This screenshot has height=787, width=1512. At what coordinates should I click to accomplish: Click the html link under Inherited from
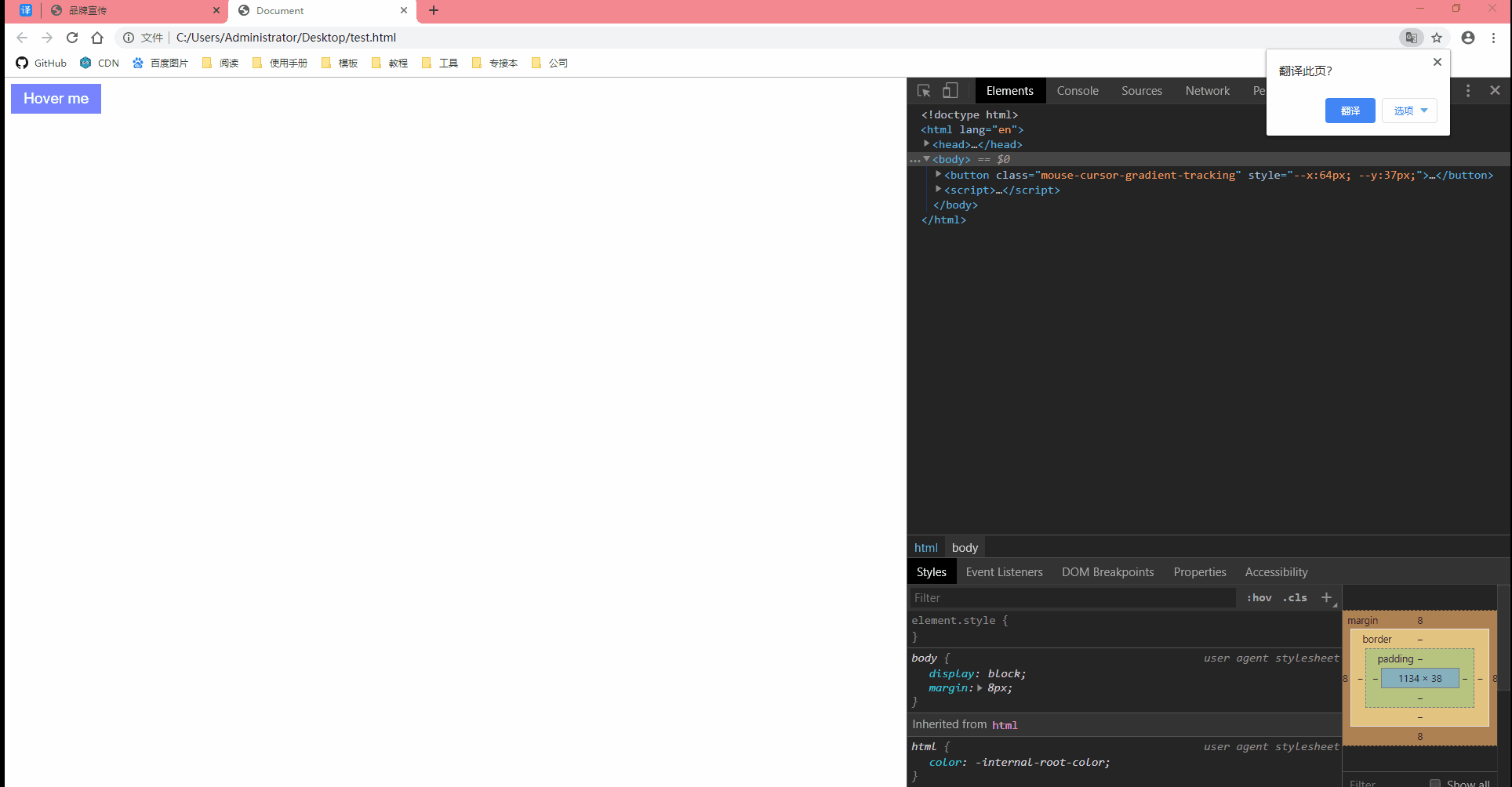click(1005, 725)
